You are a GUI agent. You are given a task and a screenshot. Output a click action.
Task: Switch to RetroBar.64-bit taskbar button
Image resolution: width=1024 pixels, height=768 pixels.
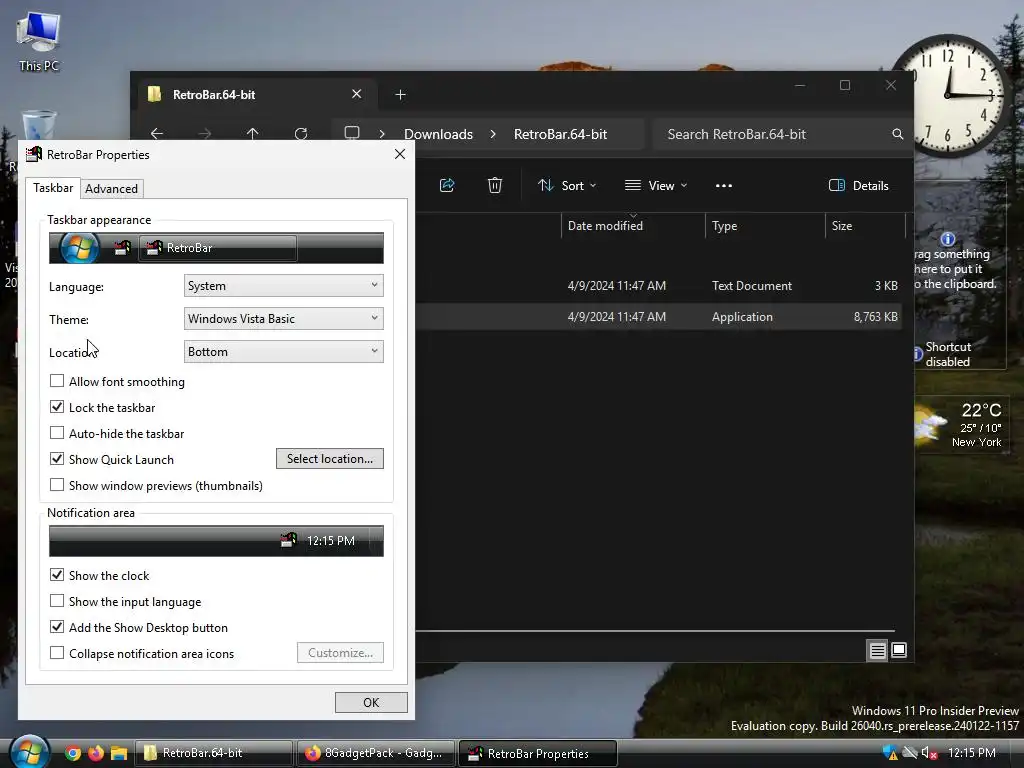(x=213, y=753)
